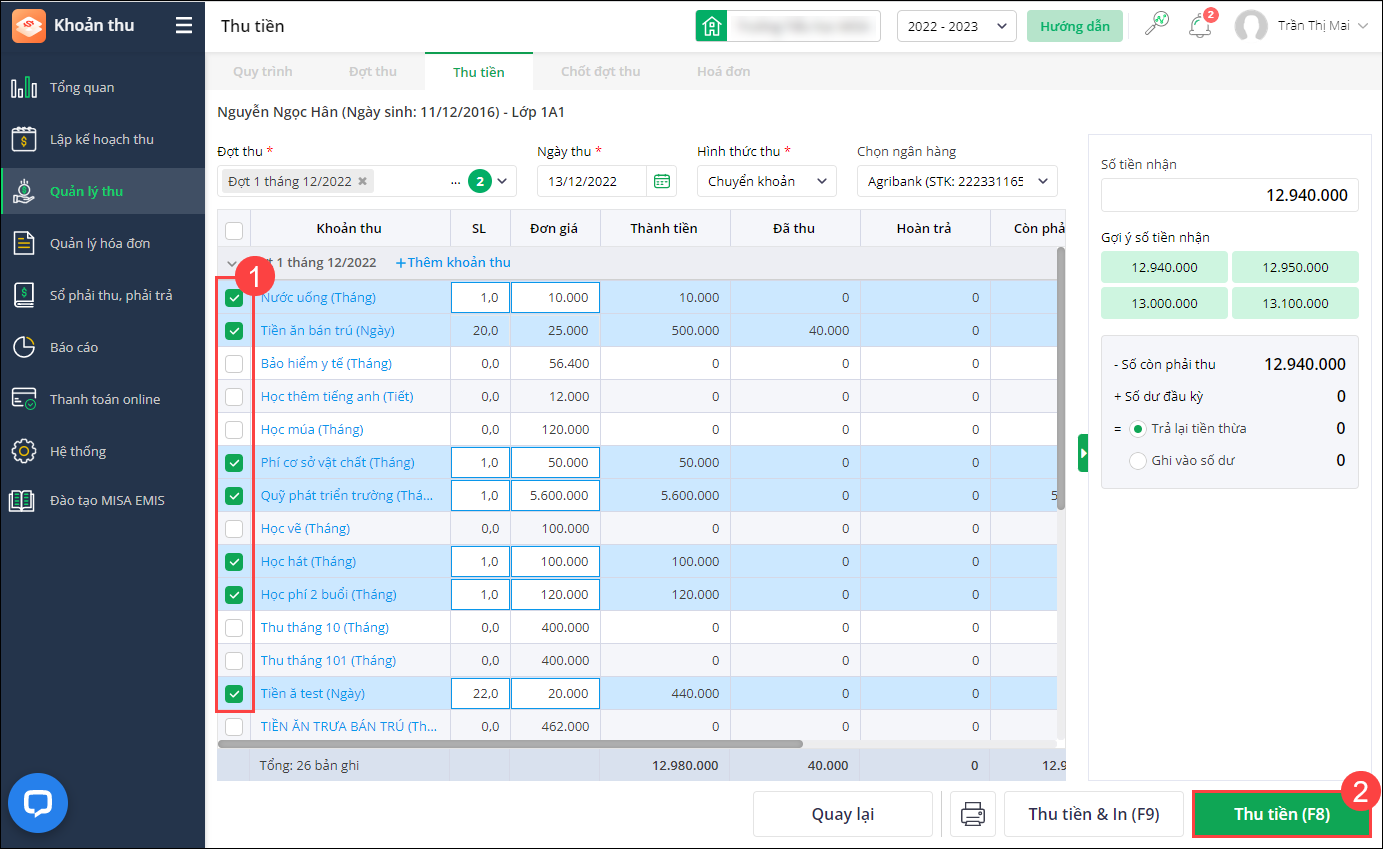
Task: Expand the Chọn ngân hàng dropdown
Action: [956, 181]
